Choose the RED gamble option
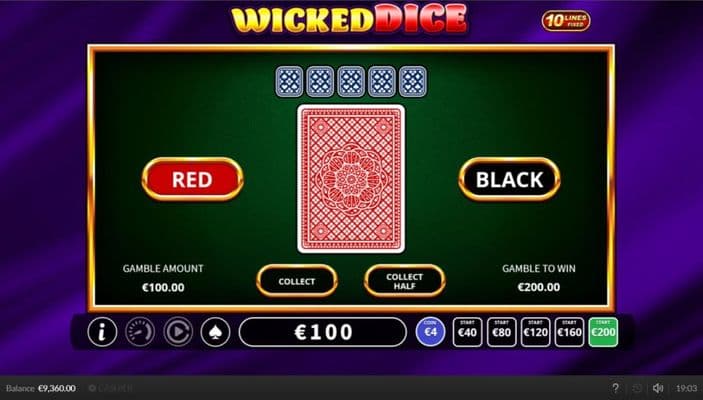Viewport: 703px width, 400px height. [192, 179]
